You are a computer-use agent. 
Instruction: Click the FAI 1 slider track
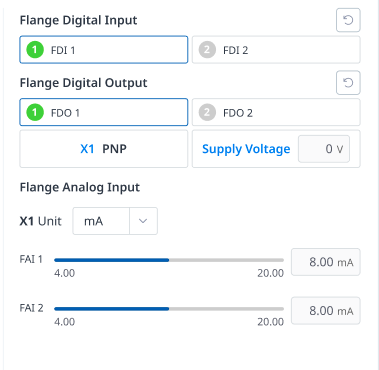[x=169, y=260]
